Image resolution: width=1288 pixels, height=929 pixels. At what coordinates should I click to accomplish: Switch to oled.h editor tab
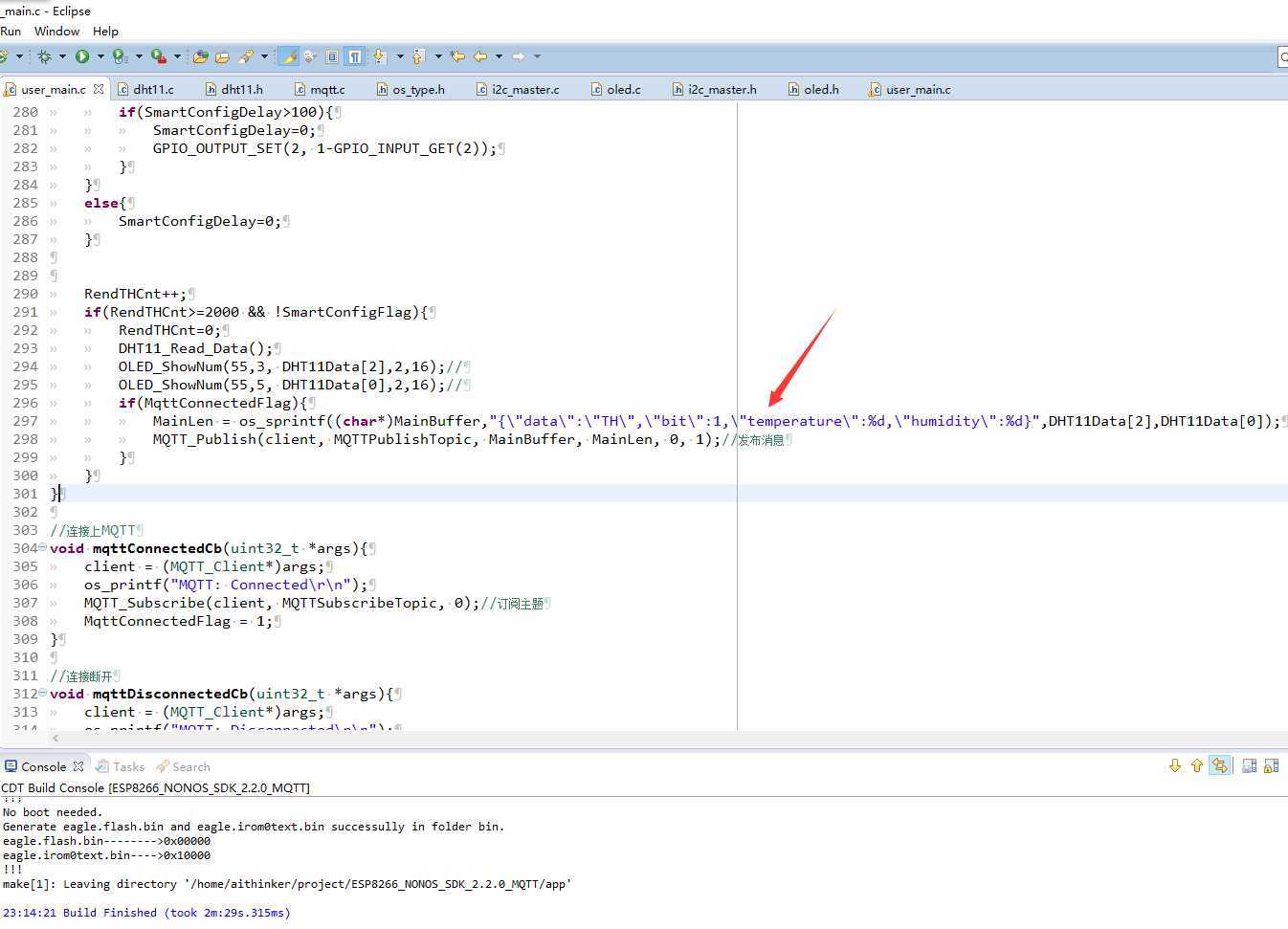(813, 89)
